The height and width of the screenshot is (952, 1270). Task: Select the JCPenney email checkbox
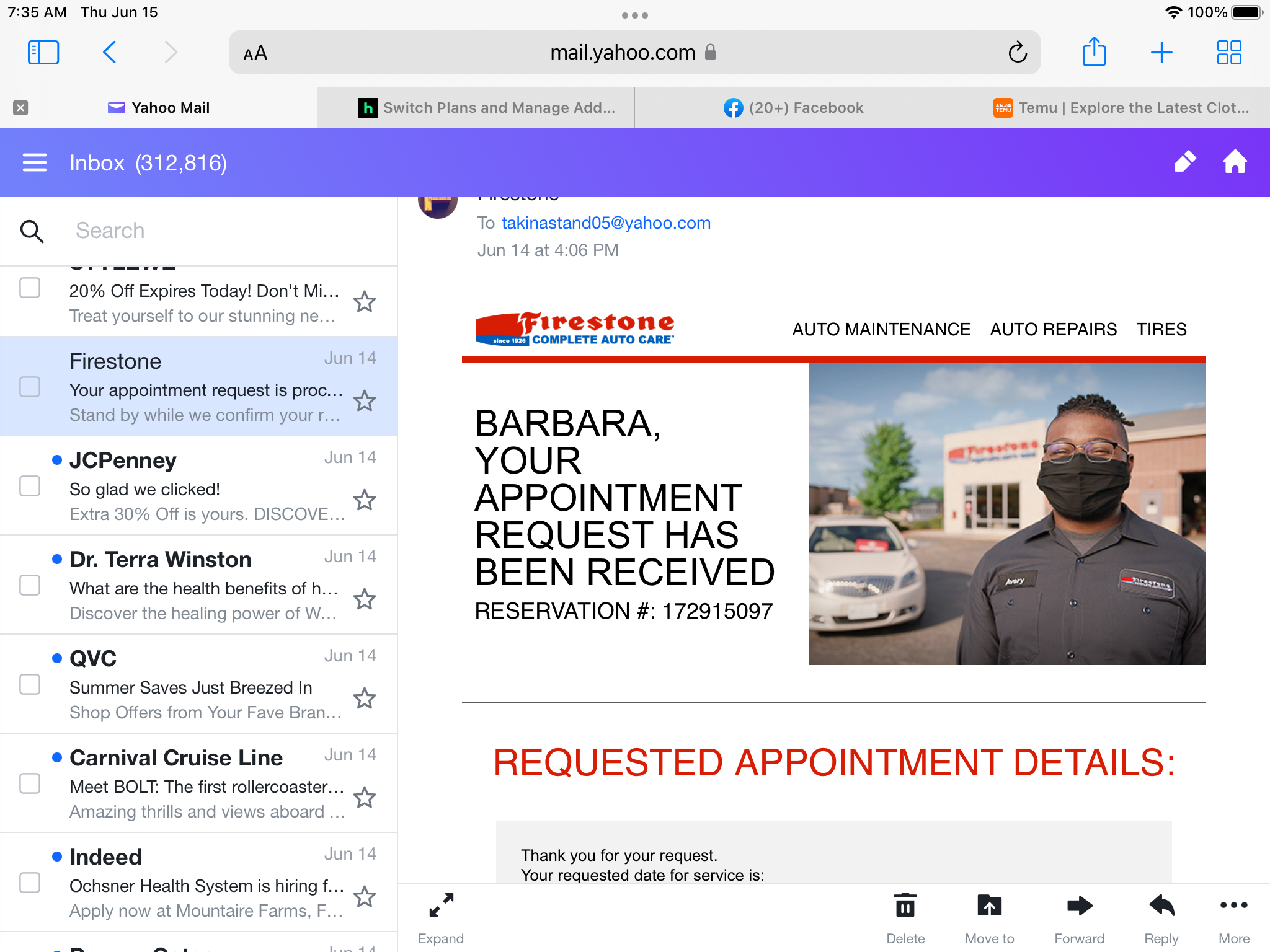(x=29, y=486)
